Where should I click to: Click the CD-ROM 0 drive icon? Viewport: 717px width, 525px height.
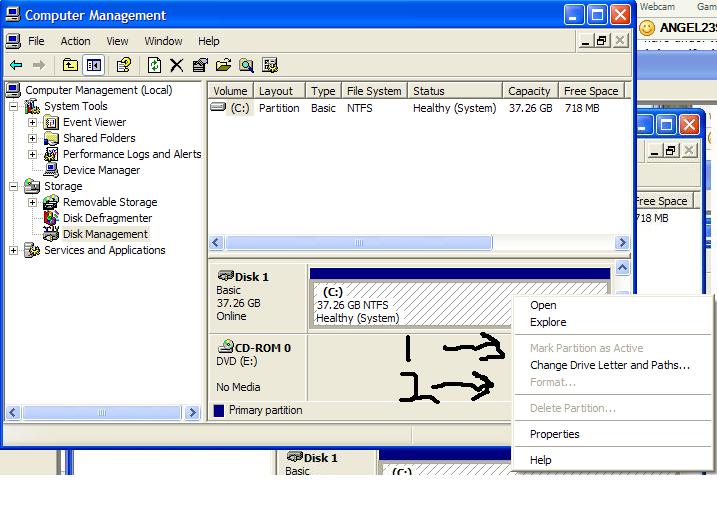(x=225, y=347)
